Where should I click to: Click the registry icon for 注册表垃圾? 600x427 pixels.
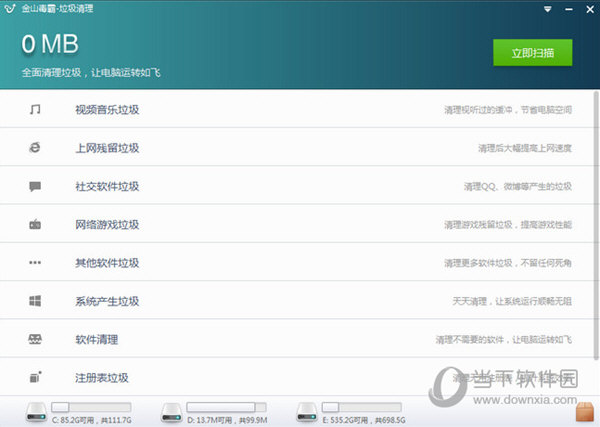(x=35, y=378)
